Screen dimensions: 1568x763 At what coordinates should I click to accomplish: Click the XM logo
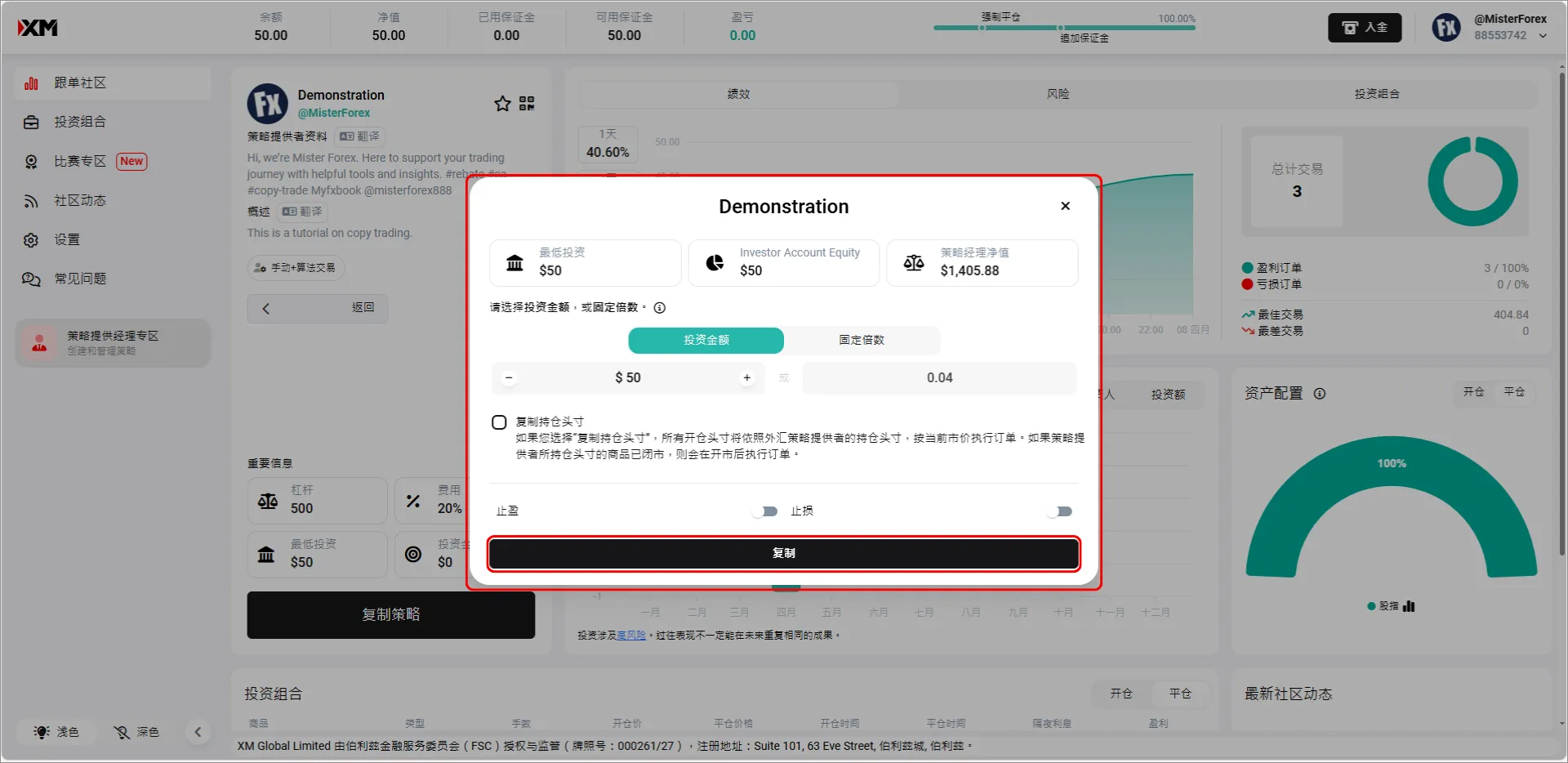38,28
